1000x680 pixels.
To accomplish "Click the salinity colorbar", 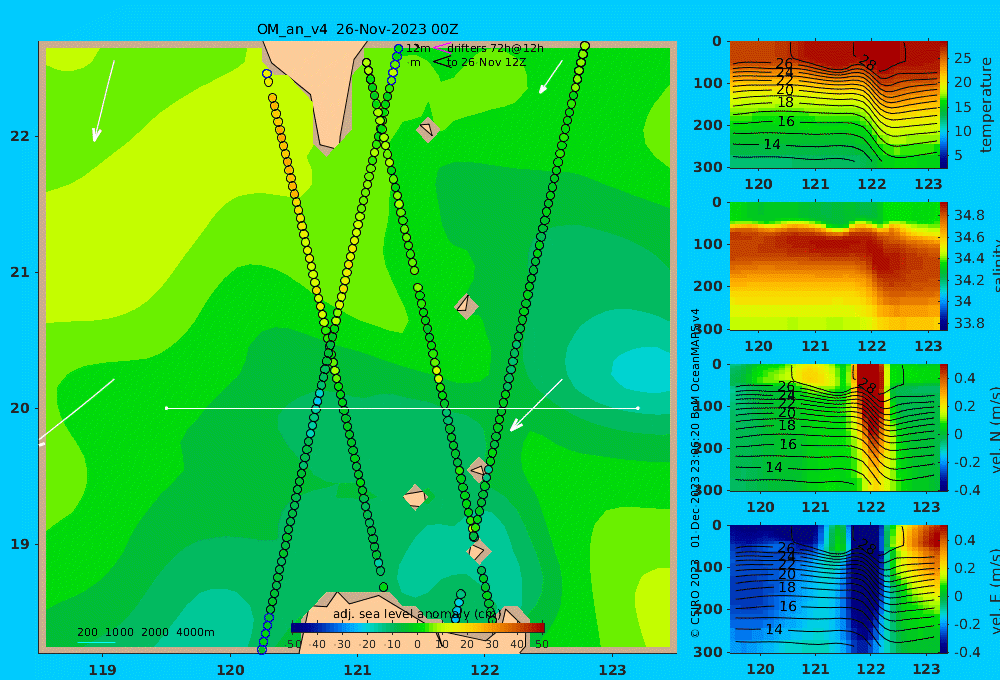I will (944, 266).
